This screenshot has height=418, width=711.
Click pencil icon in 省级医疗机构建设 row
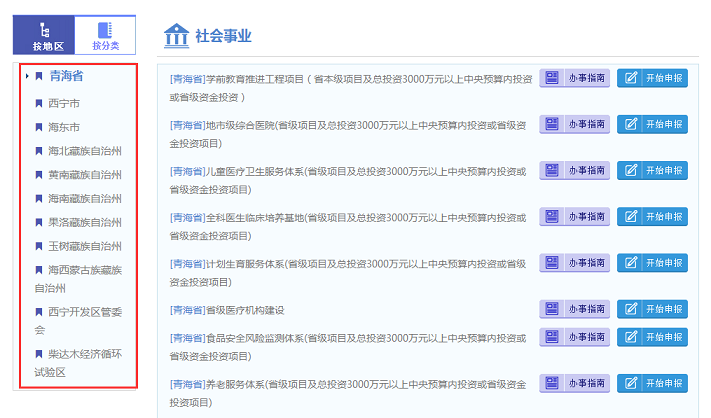pos(631,309)
